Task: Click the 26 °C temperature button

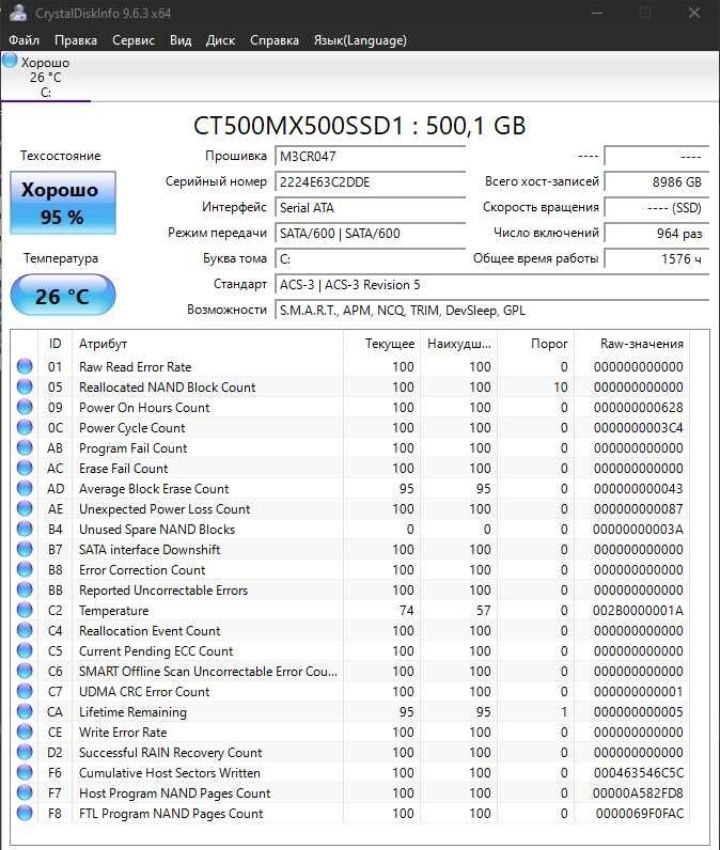Action: tap(63, 295)
